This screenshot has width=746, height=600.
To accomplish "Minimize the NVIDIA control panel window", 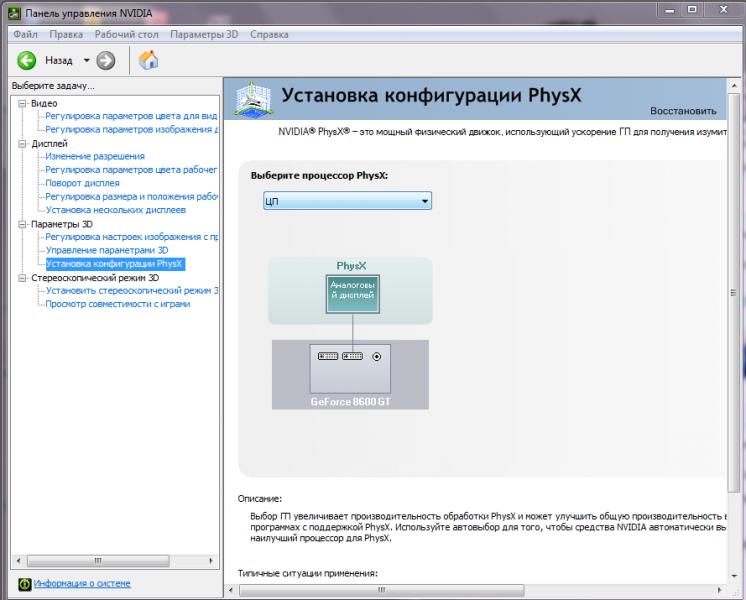I will tap(670, 10).
